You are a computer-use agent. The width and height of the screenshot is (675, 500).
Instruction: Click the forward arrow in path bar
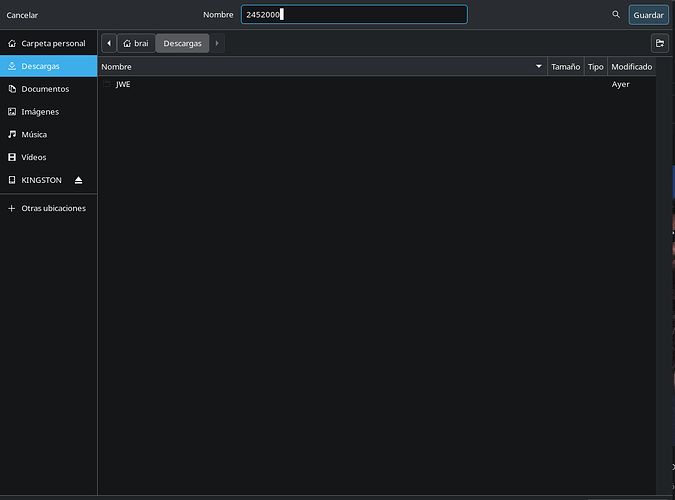[x=218, y=43]
